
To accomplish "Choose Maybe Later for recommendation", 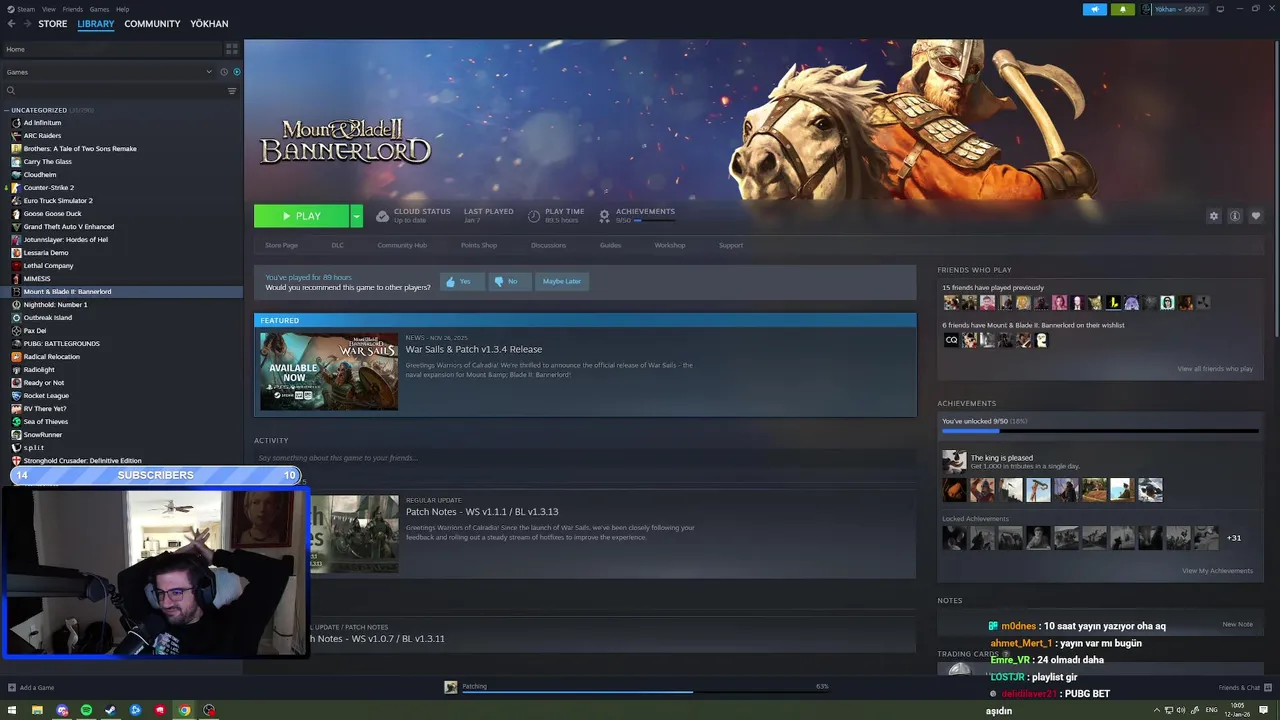I will click(562, 281).
